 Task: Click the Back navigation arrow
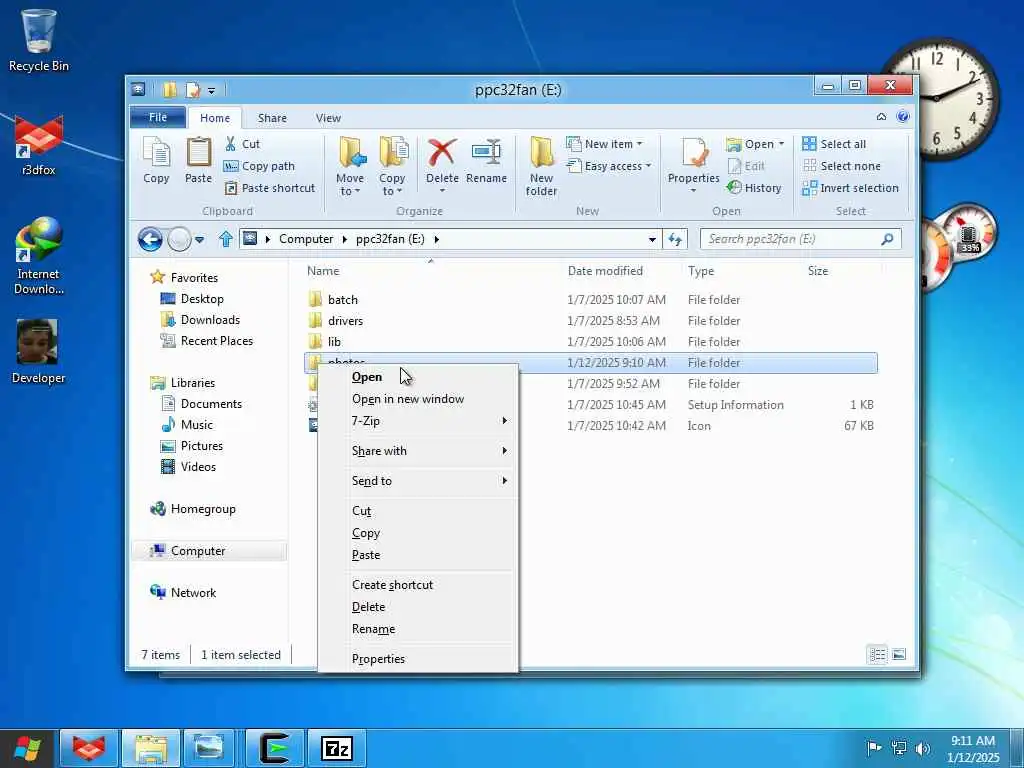[150, 239]
